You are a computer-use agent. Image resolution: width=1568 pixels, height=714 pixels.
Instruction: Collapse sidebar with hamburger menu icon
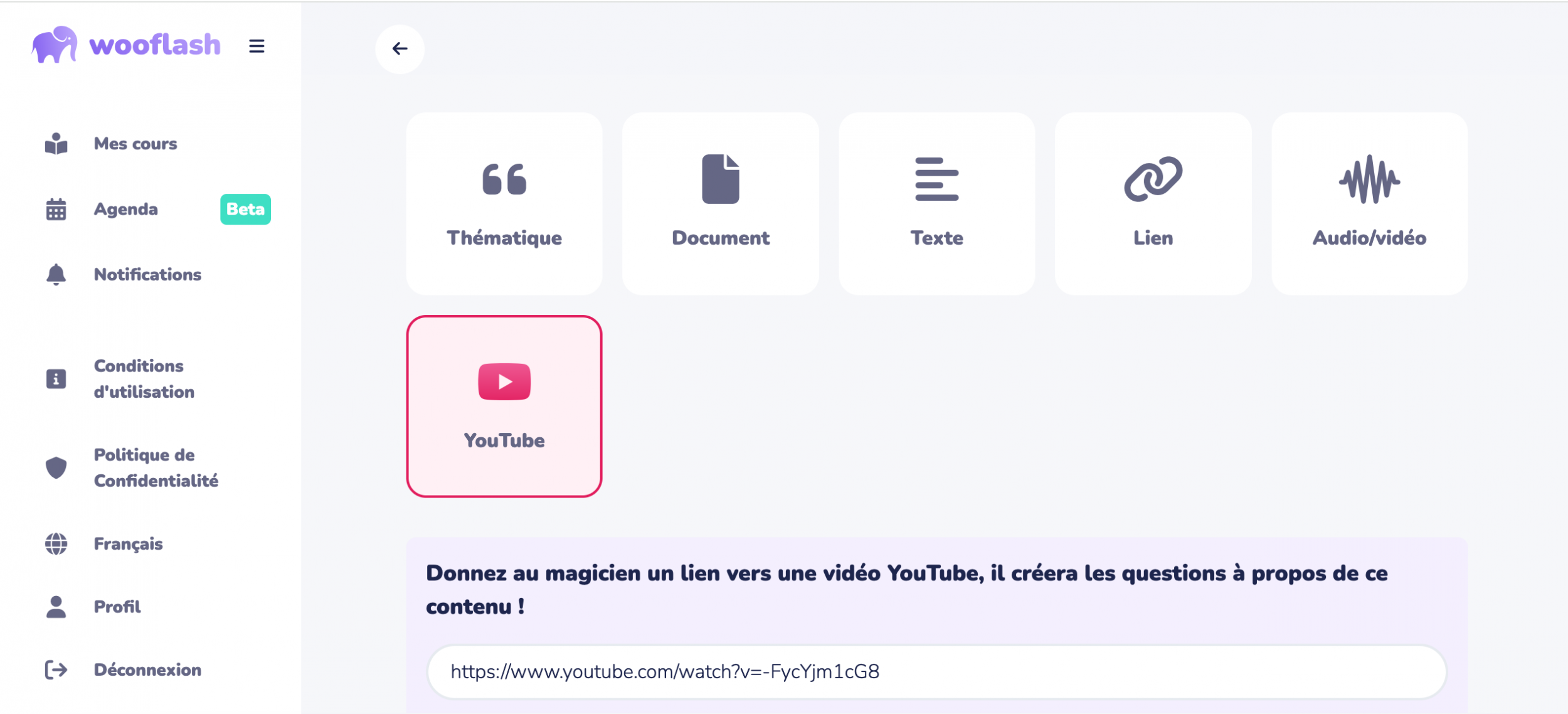pos(257,46)
